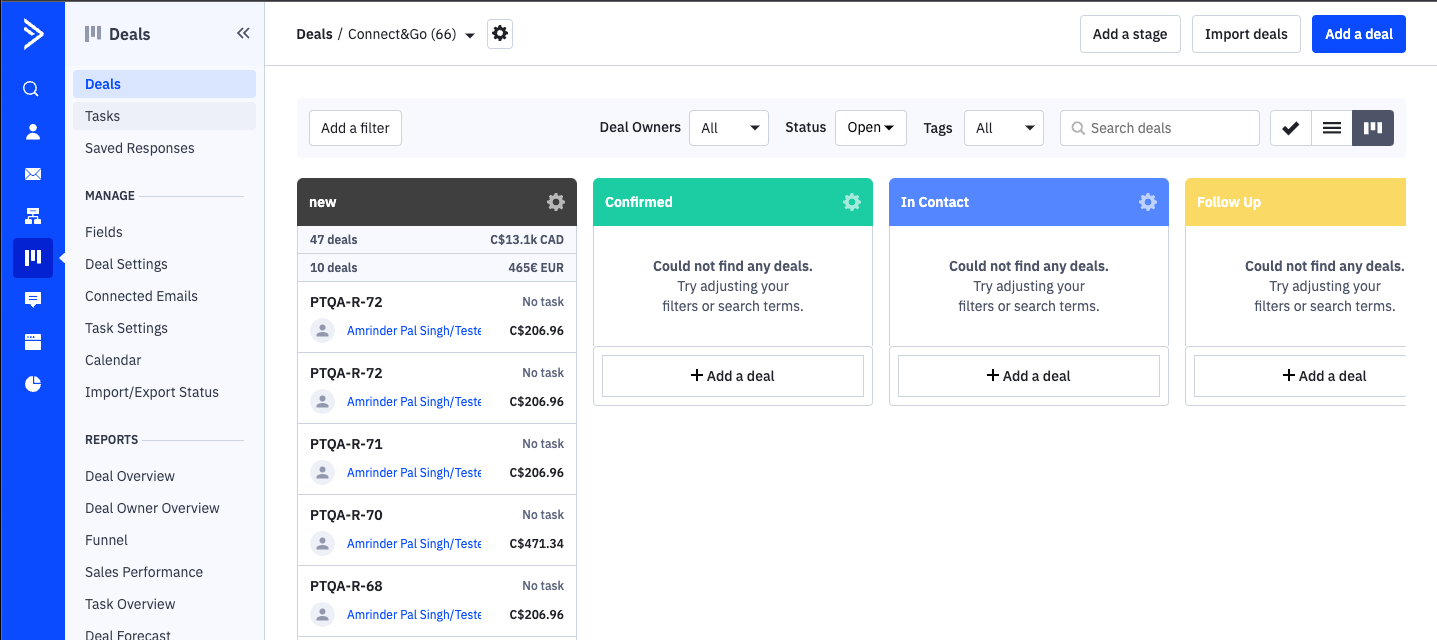
Task: Open Reports pie chart icon
Action: point(32,384)
